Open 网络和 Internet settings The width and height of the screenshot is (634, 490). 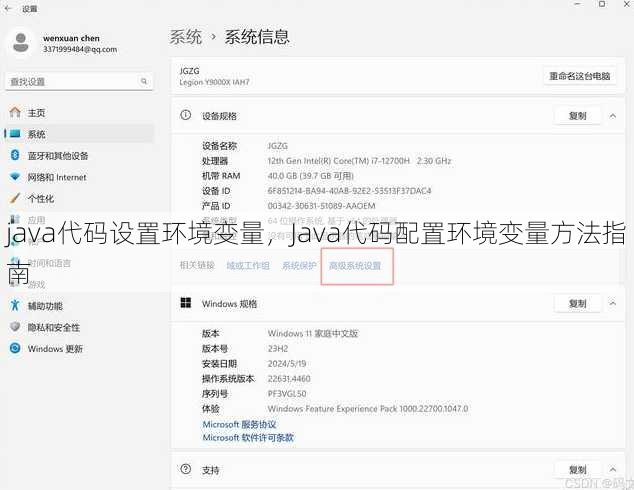click(79, 177)
